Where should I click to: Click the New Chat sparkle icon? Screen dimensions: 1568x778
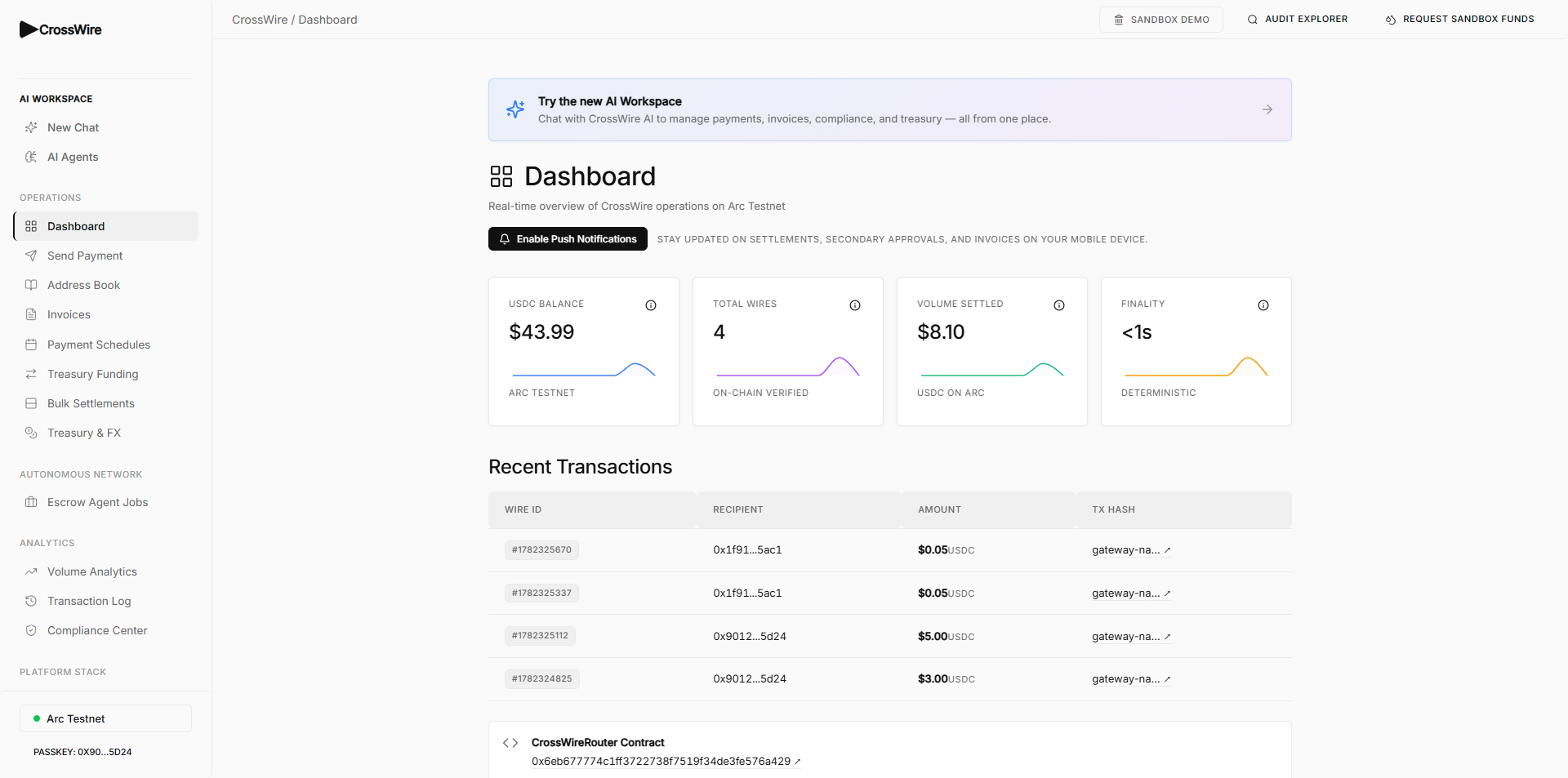click(x=31, y=127)
